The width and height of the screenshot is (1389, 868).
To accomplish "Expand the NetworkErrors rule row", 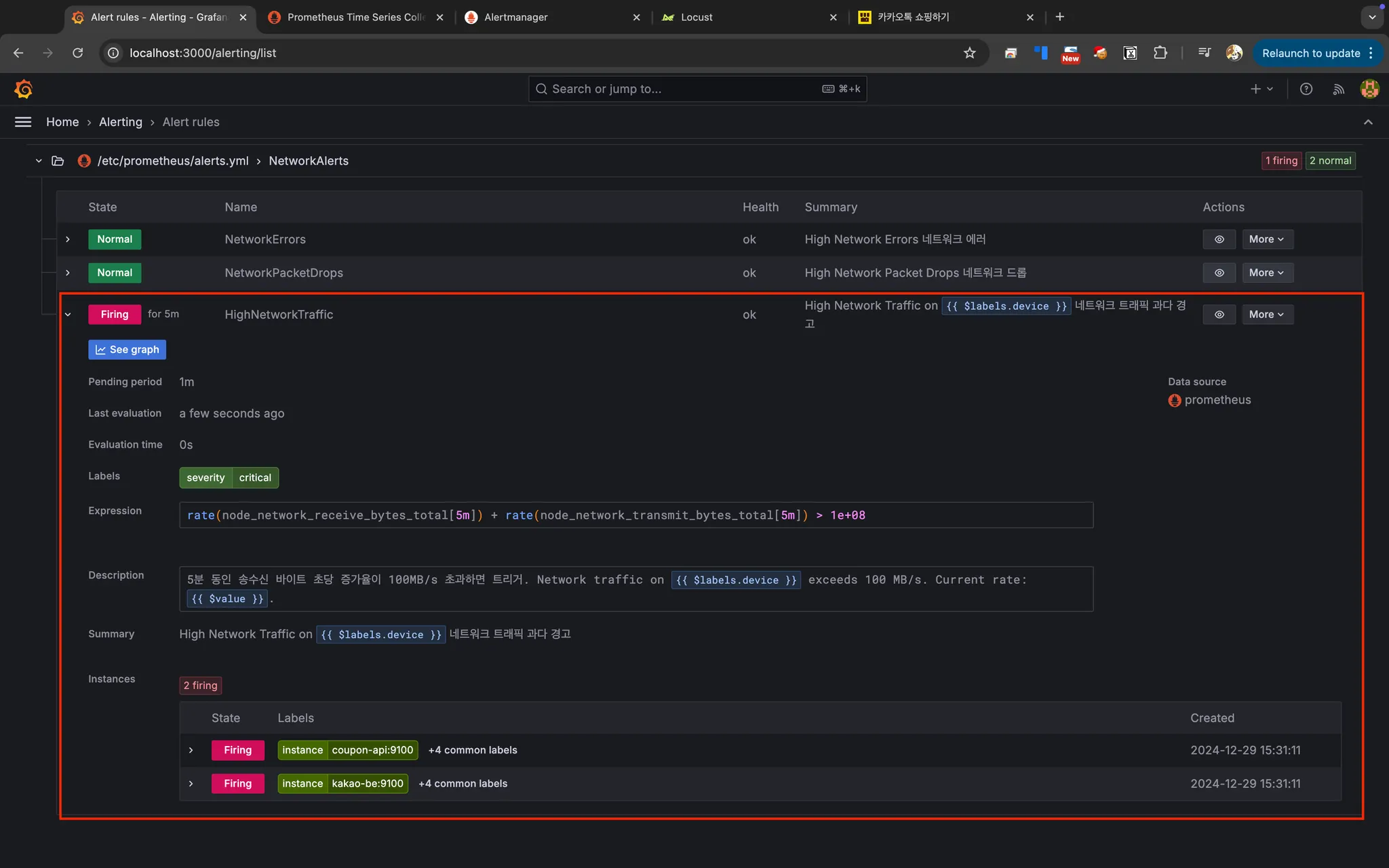I will 68,239.
